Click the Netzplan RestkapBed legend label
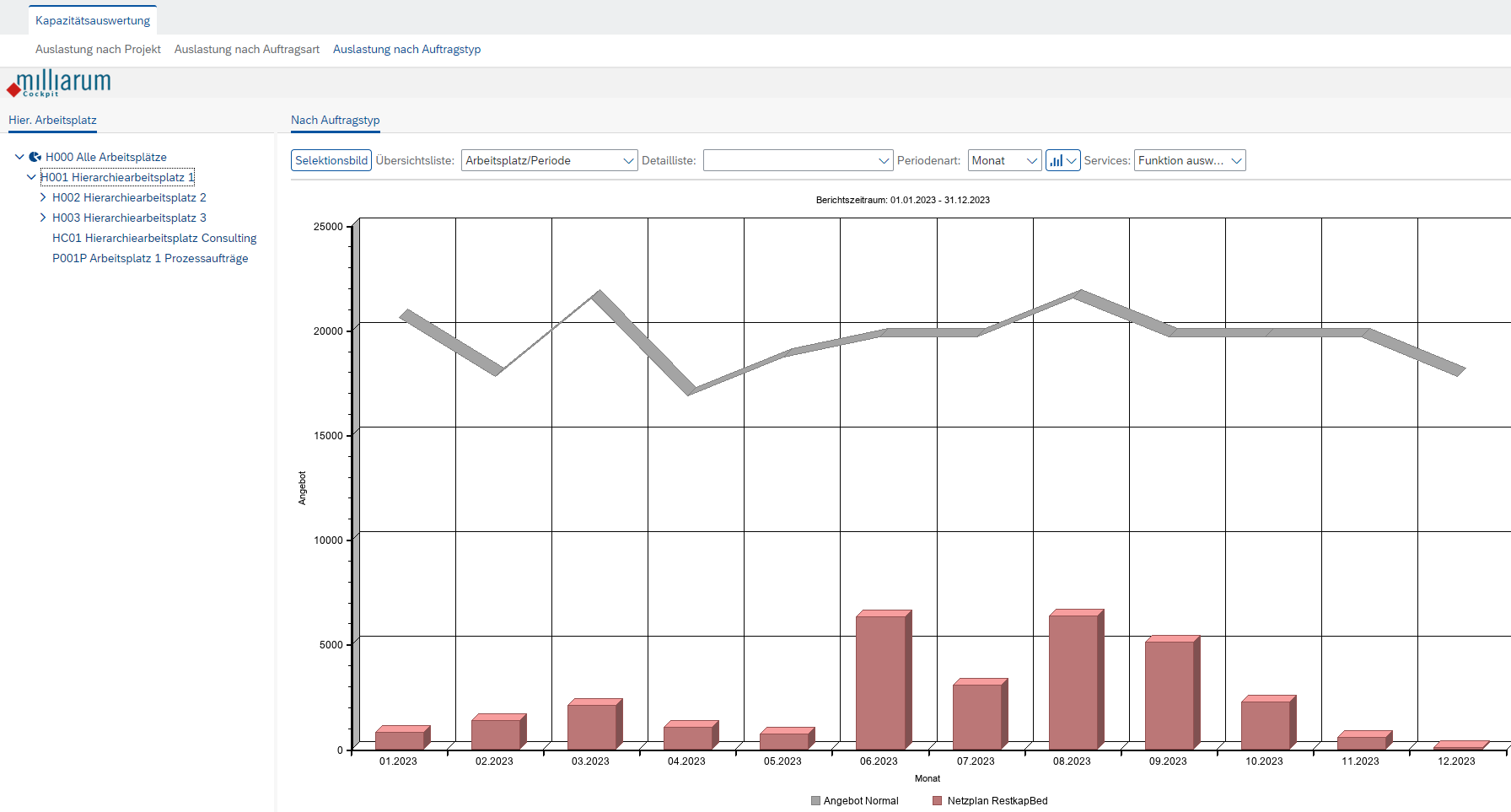The width and height of the screenshot is (1511, 812). click(x=997, y=801)
